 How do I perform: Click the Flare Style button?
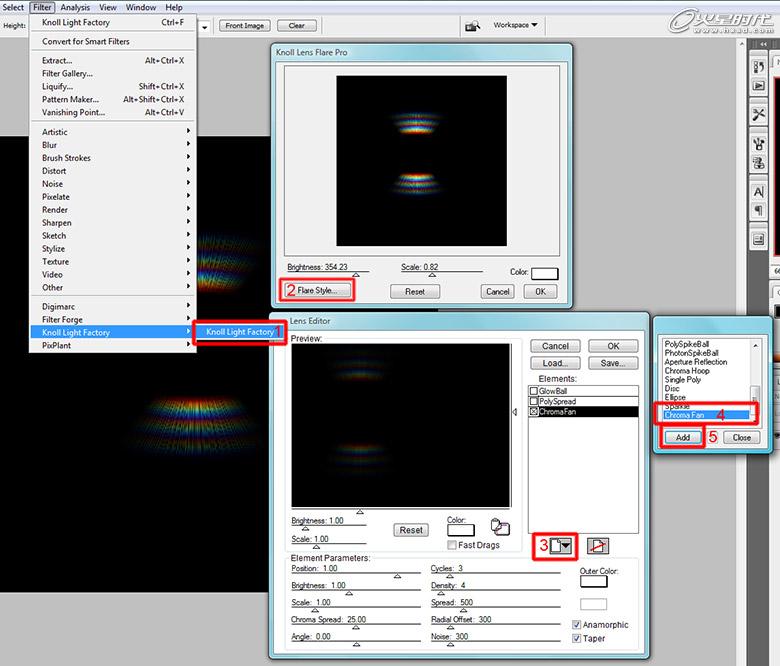coord(317,290)
